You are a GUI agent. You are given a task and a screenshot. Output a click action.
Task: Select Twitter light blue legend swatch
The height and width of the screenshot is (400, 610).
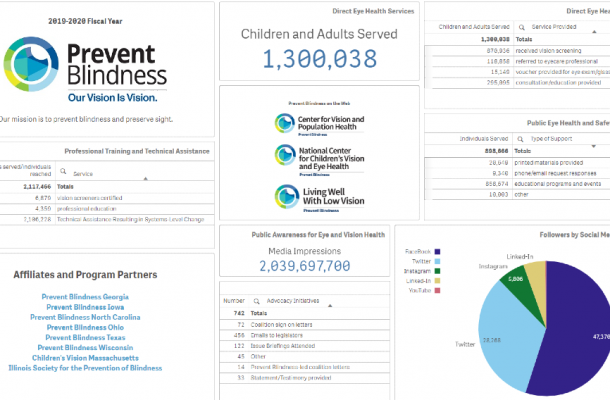point(437,261)
